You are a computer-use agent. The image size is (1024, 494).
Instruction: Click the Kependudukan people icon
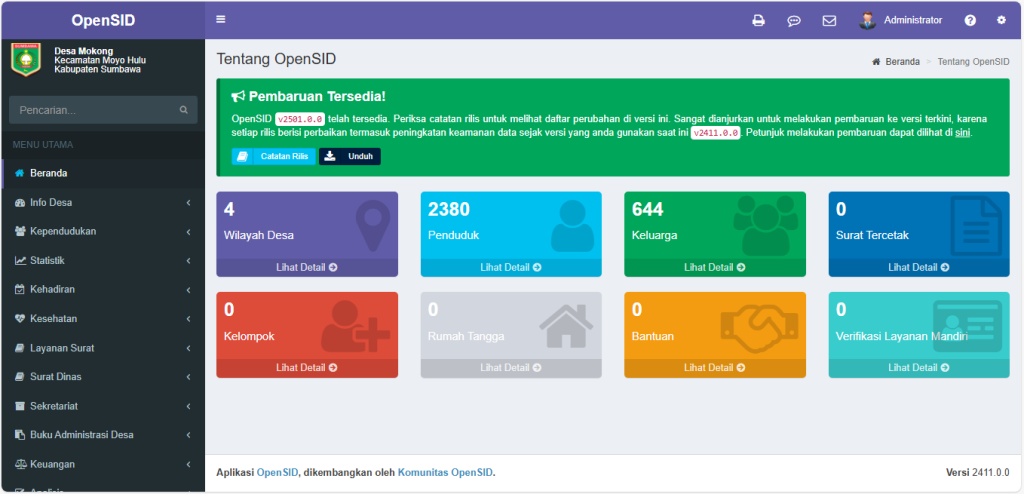[x=20, y=231]
